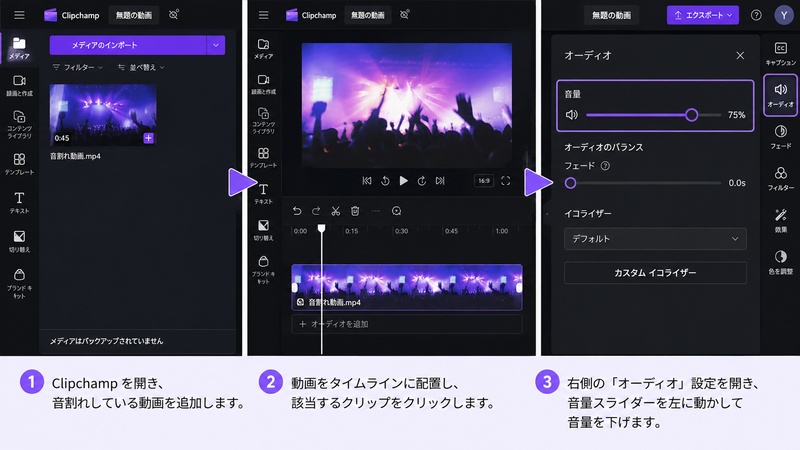Click フェード info question icon

tap(605, 166)
